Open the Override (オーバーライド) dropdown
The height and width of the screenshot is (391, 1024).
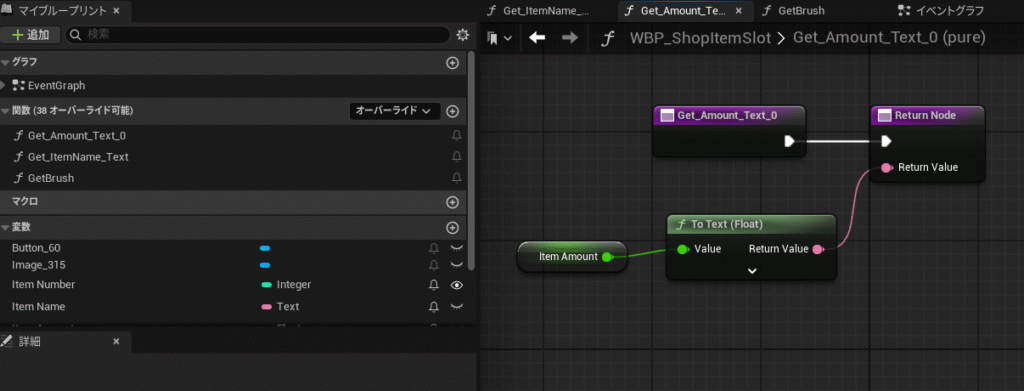point(395,111)
